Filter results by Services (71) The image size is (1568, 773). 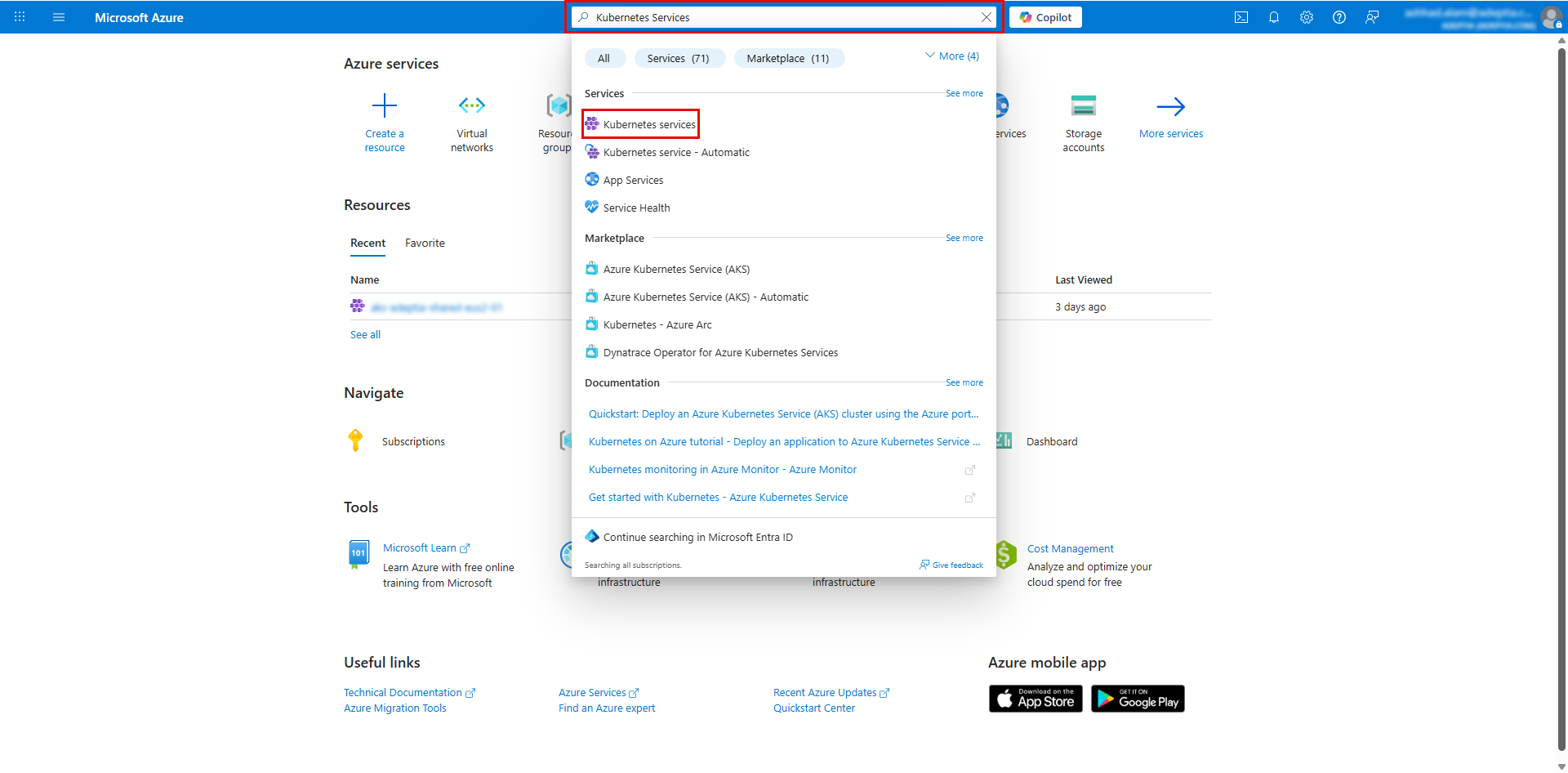(679, 58)
